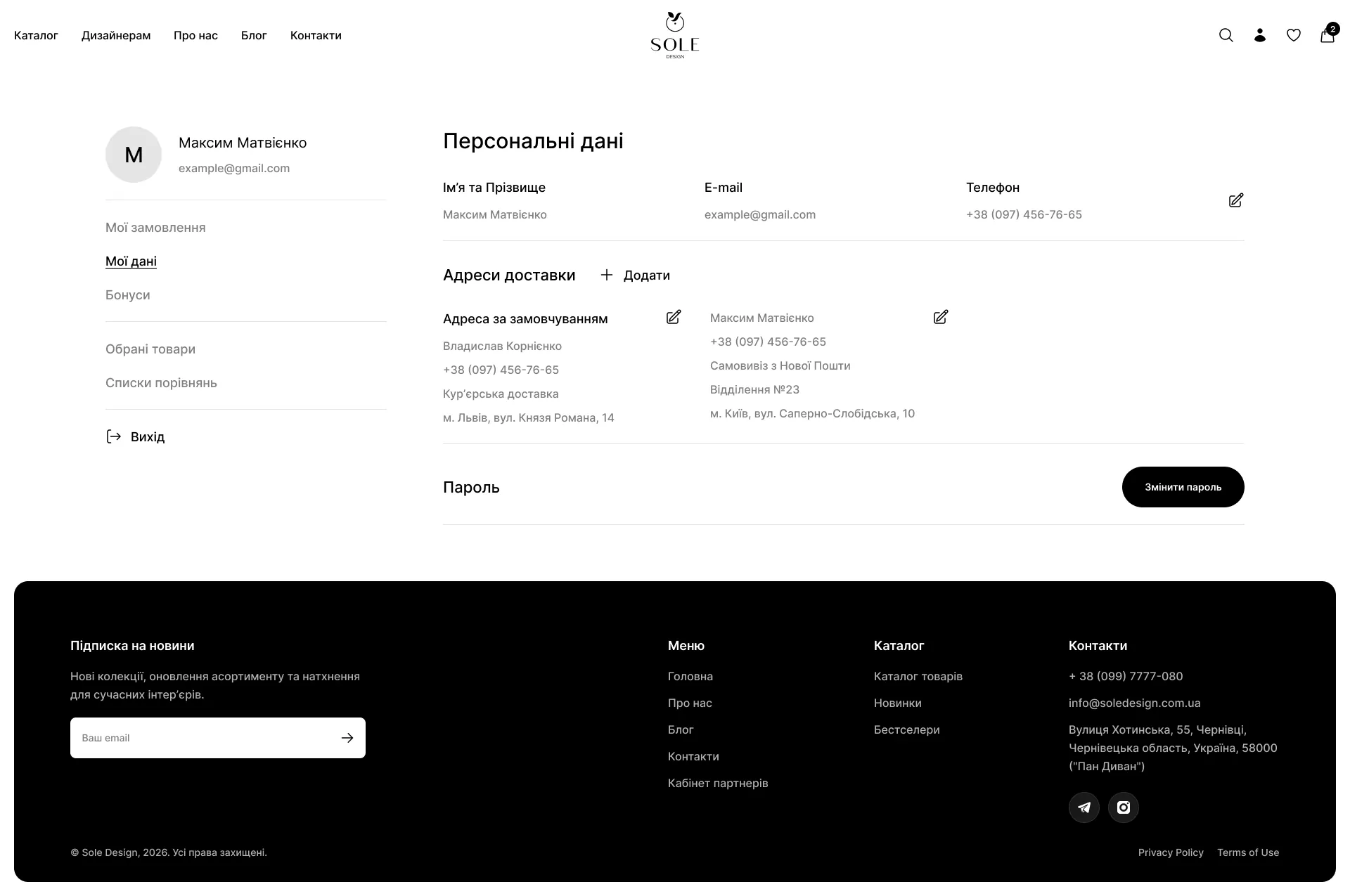Click the Персональні дані heading
The image size is (1350, 896).
point(533,141)
